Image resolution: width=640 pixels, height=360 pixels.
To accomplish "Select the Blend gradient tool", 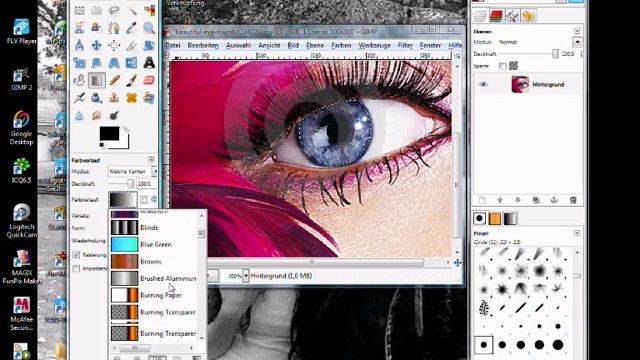I will [97, 80].
